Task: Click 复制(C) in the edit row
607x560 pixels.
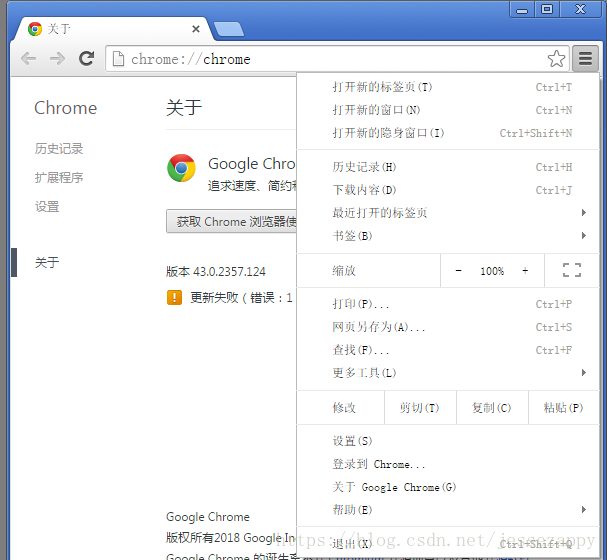Action: (492, 408)
